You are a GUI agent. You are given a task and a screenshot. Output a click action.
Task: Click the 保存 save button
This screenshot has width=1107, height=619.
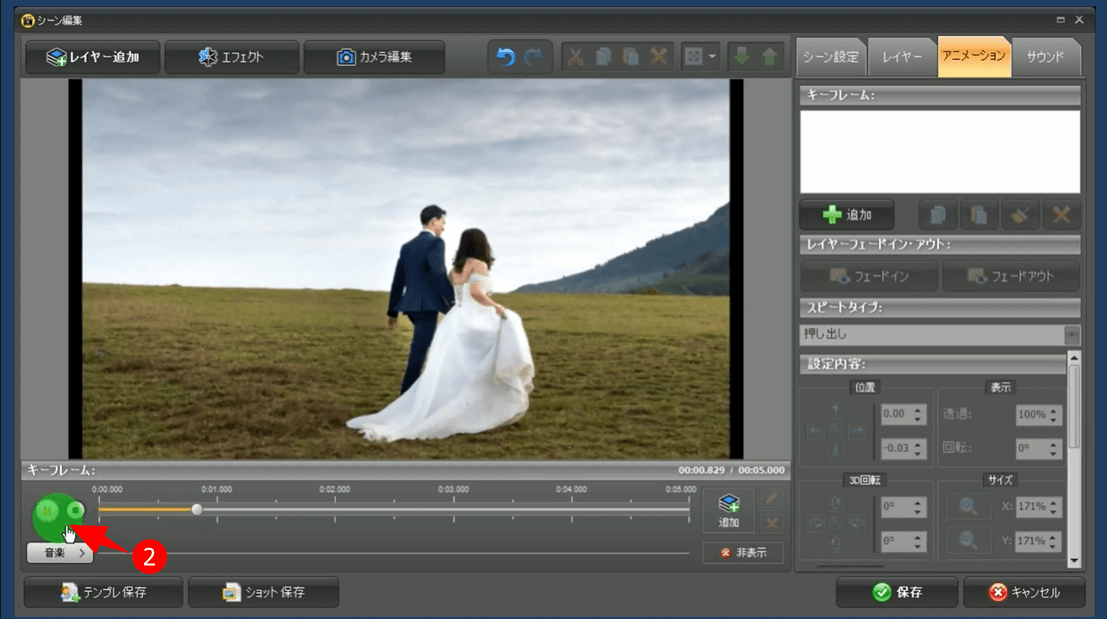point(897,592)
